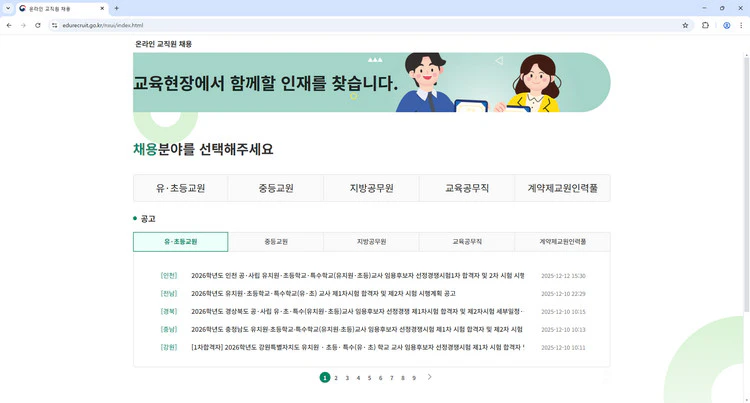Switch to 교육공무직 notice tab
Image resolution: width=750 pixels, height=403 pixels.
click(x=467, y=242)
